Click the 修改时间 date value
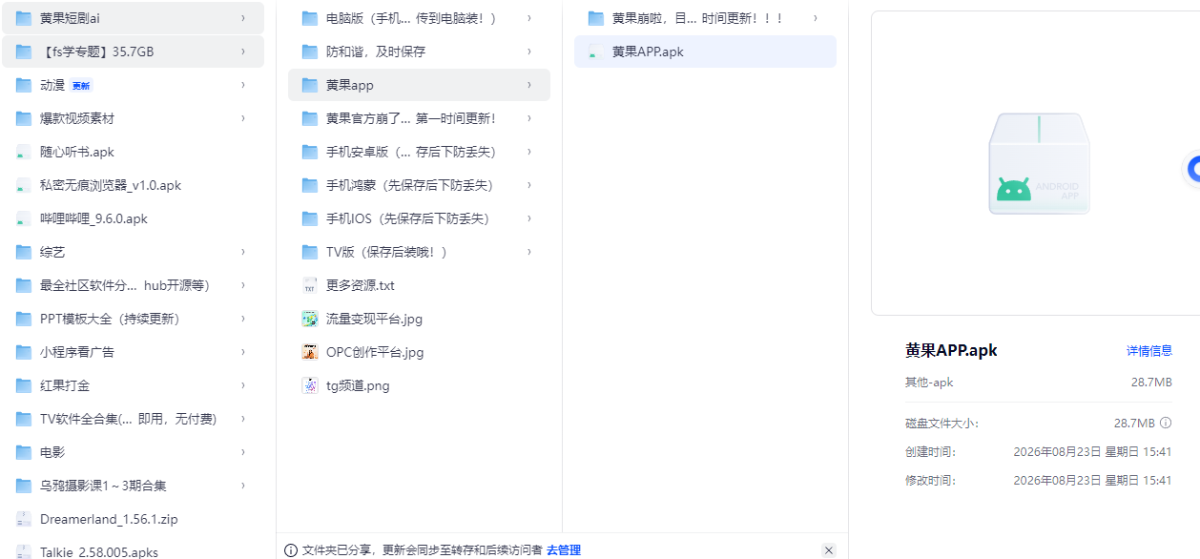1200x559 pixels. [1092, 480]
